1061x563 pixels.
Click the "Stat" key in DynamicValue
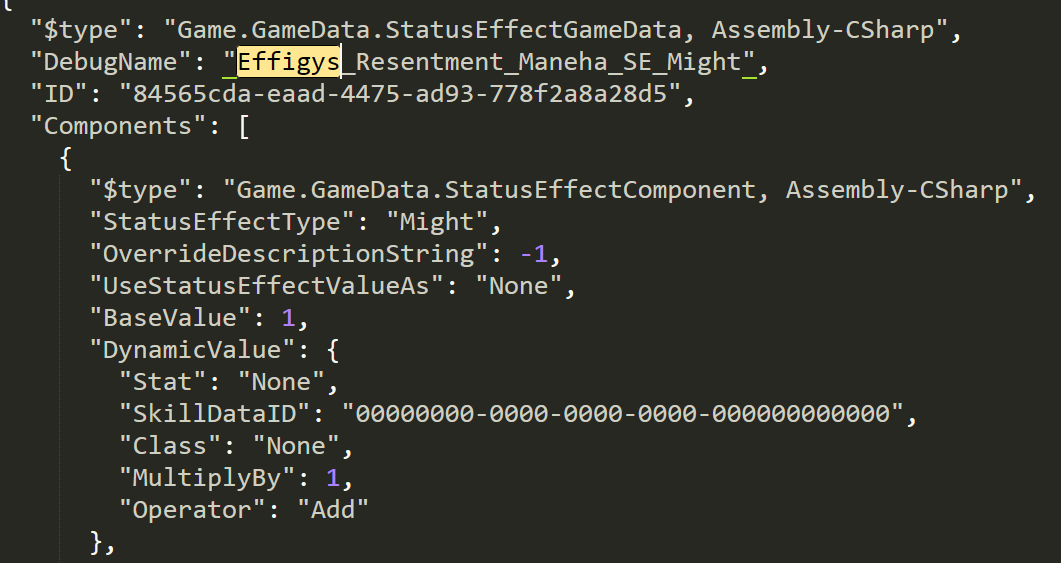pyautogui.click(x=162, y=382)
